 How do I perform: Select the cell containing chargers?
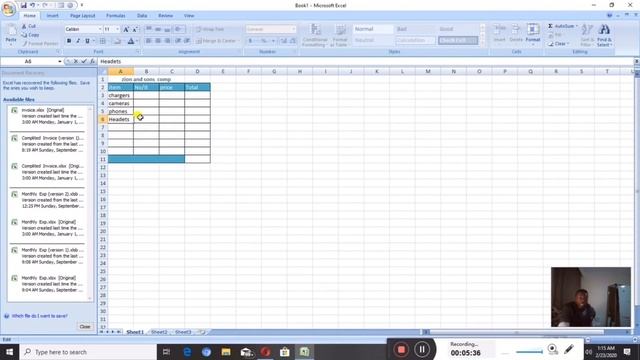[x=120, y=96]
